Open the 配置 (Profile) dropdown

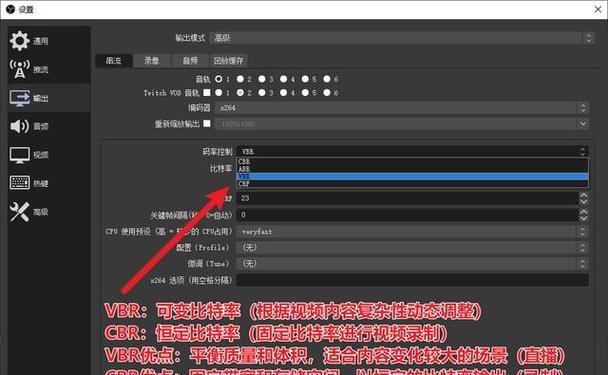click(x=413, y=247)
